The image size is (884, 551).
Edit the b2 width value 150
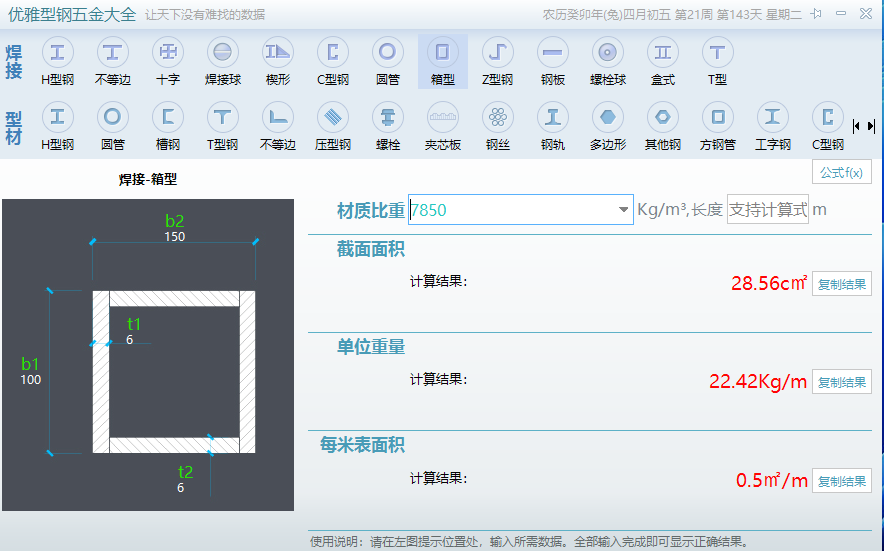pos(175,237)
